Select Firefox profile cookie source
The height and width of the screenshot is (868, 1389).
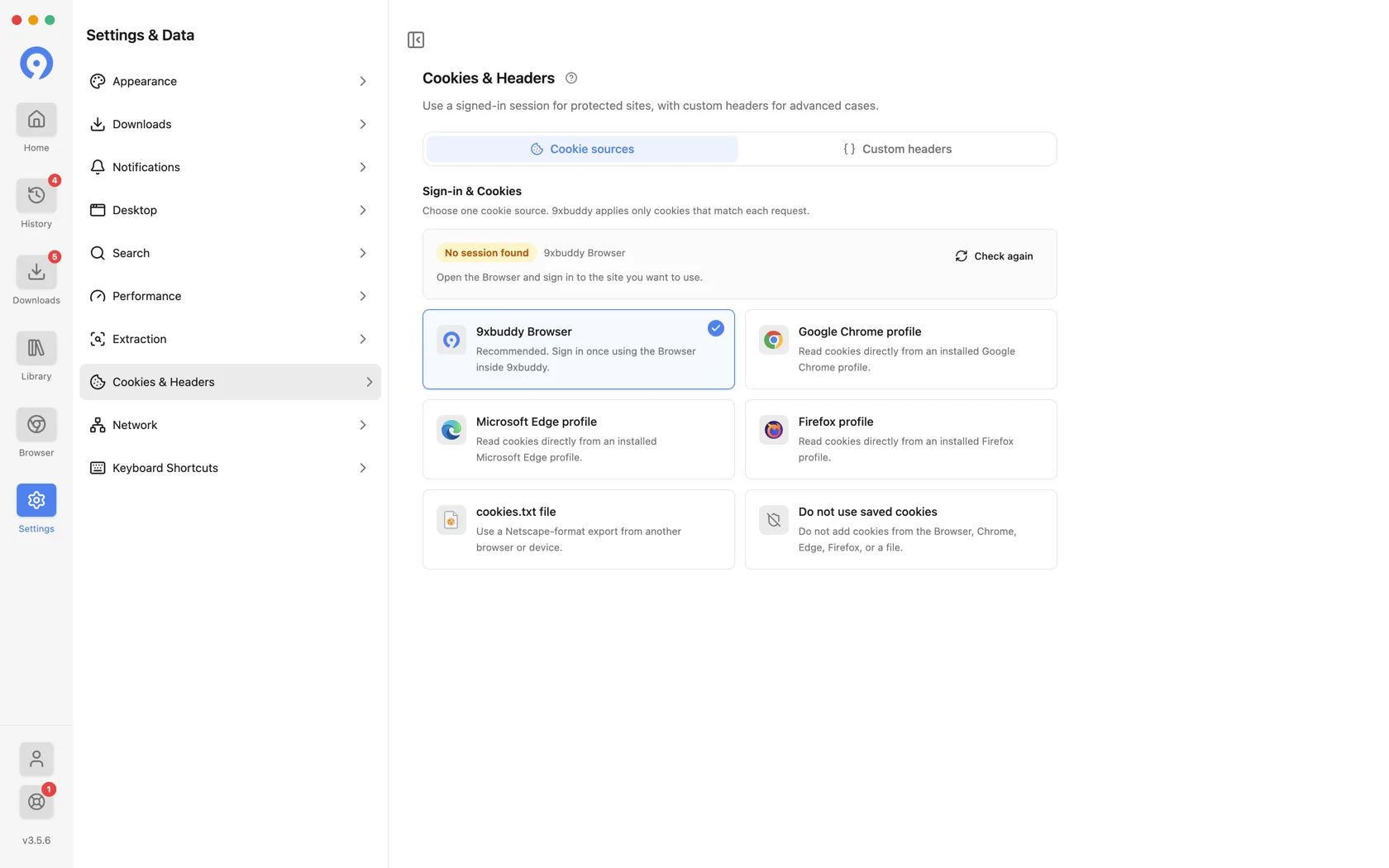click(900, 439)
